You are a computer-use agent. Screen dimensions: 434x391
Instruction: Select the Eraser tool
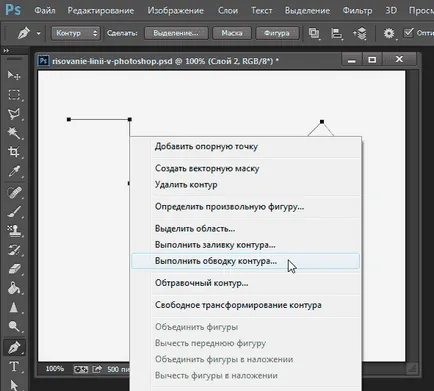14,269
